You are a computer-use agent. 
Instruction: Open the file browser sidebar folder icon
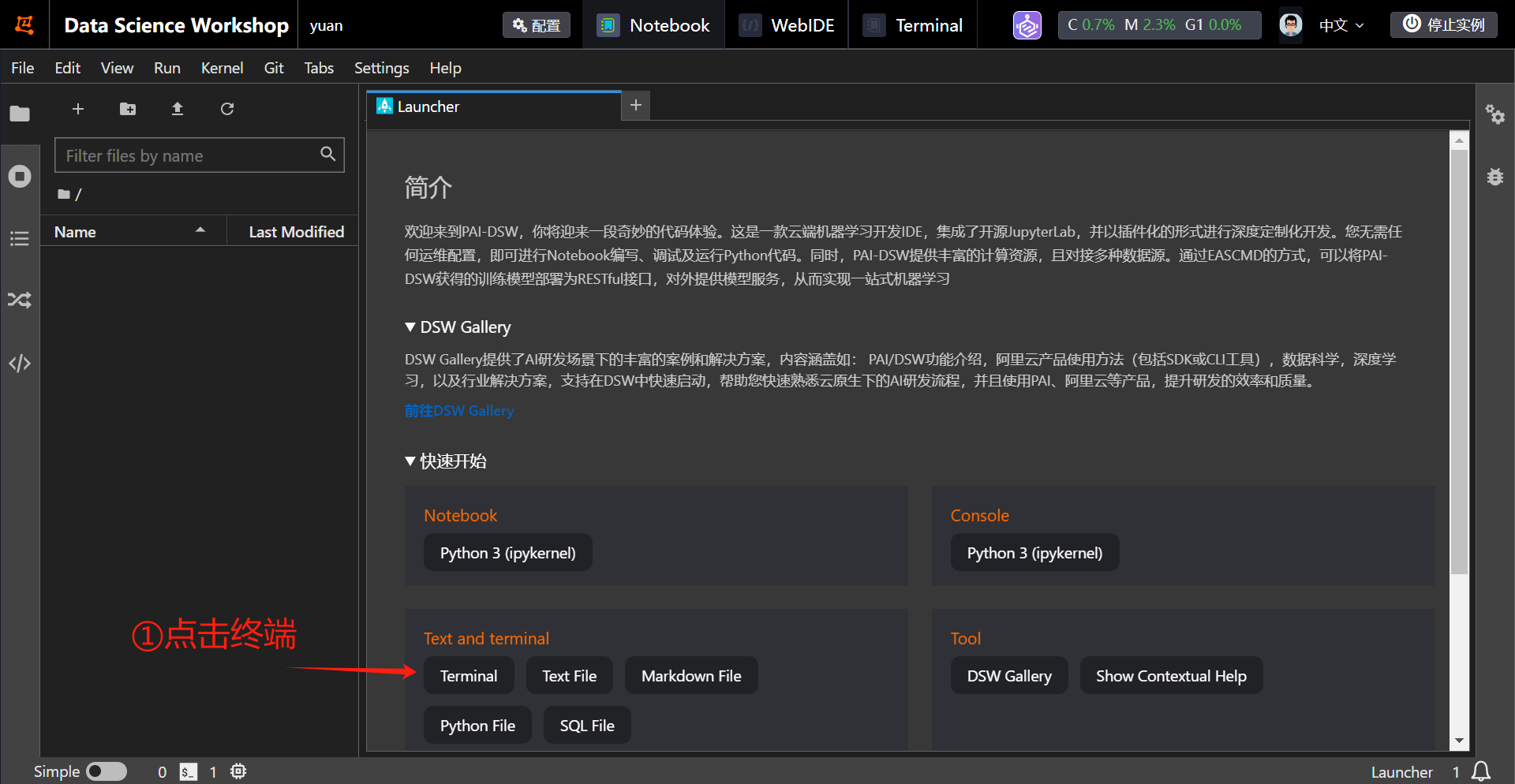(x=20, y=114)
